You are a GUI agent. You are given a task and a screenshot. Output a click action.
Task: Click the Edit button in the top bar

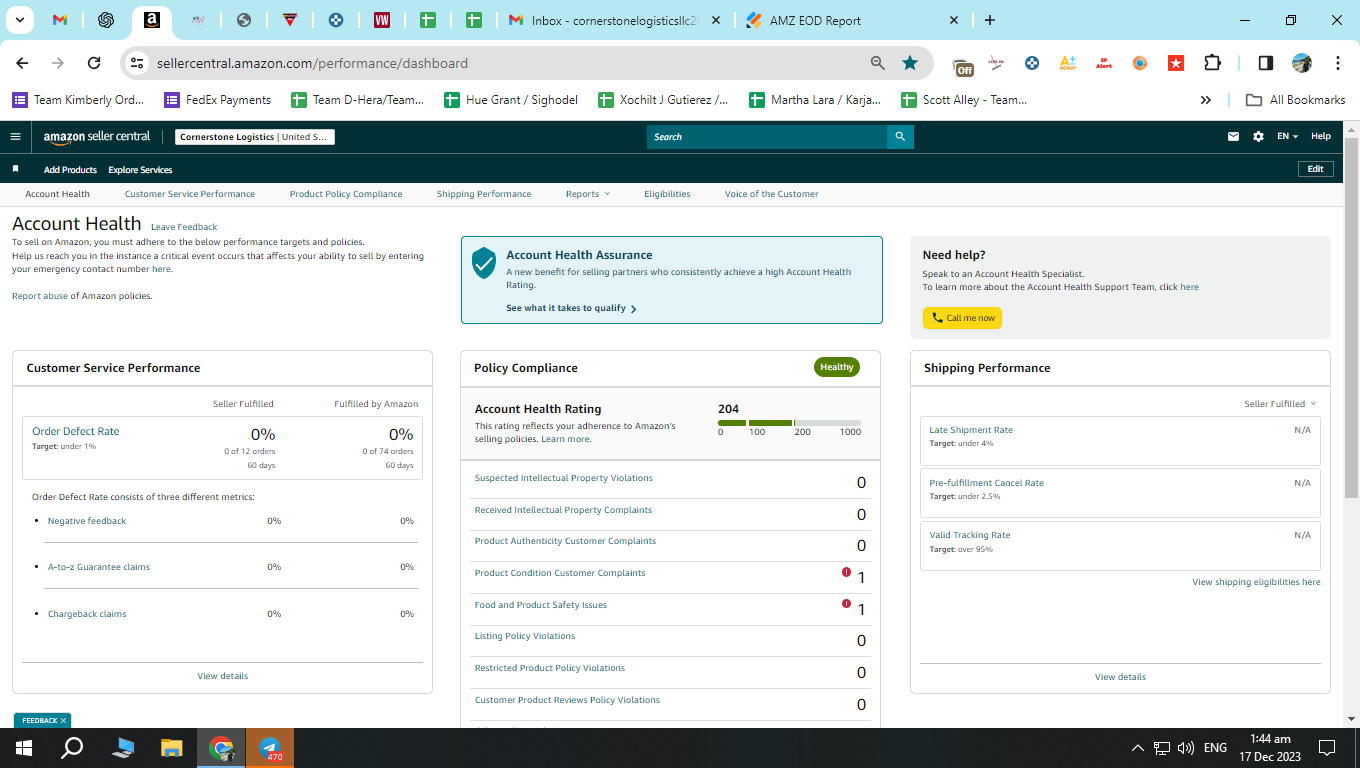click(1315, 169)
